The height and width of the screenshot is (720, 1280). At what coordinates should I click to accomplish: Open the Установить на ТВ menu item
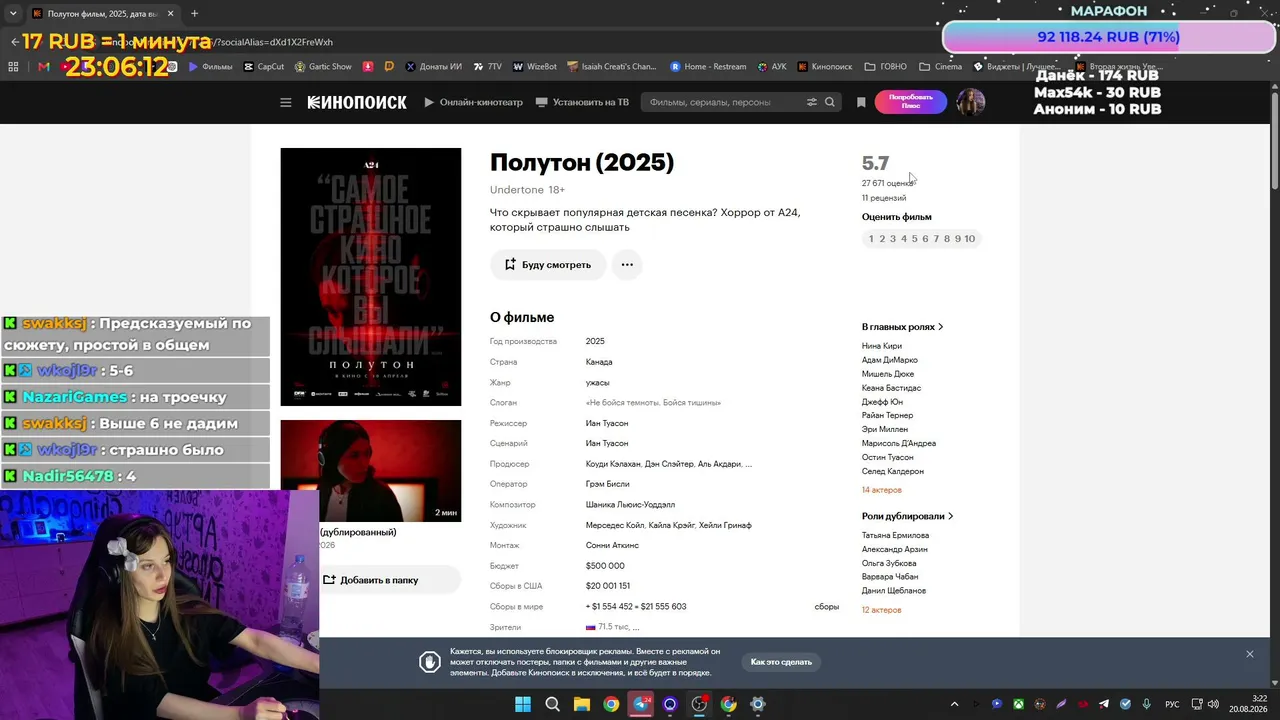tap(583, 102)
